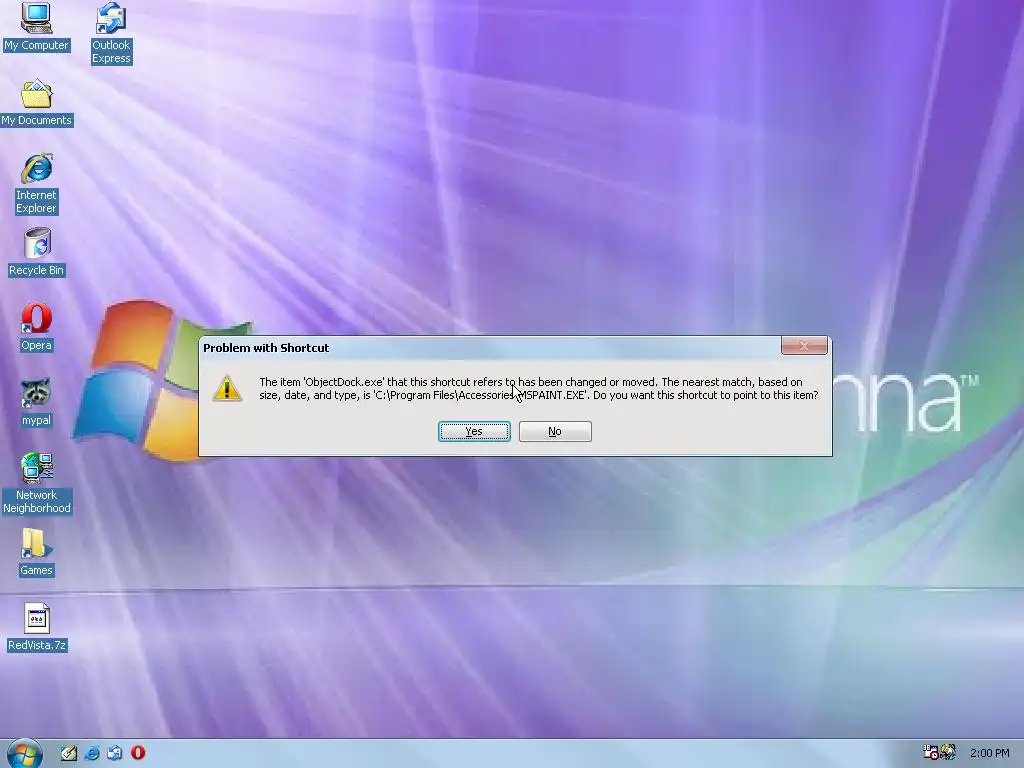
Task: Click the dialog text mentioning ObjectDock.exe
Action: coord(539,389)
